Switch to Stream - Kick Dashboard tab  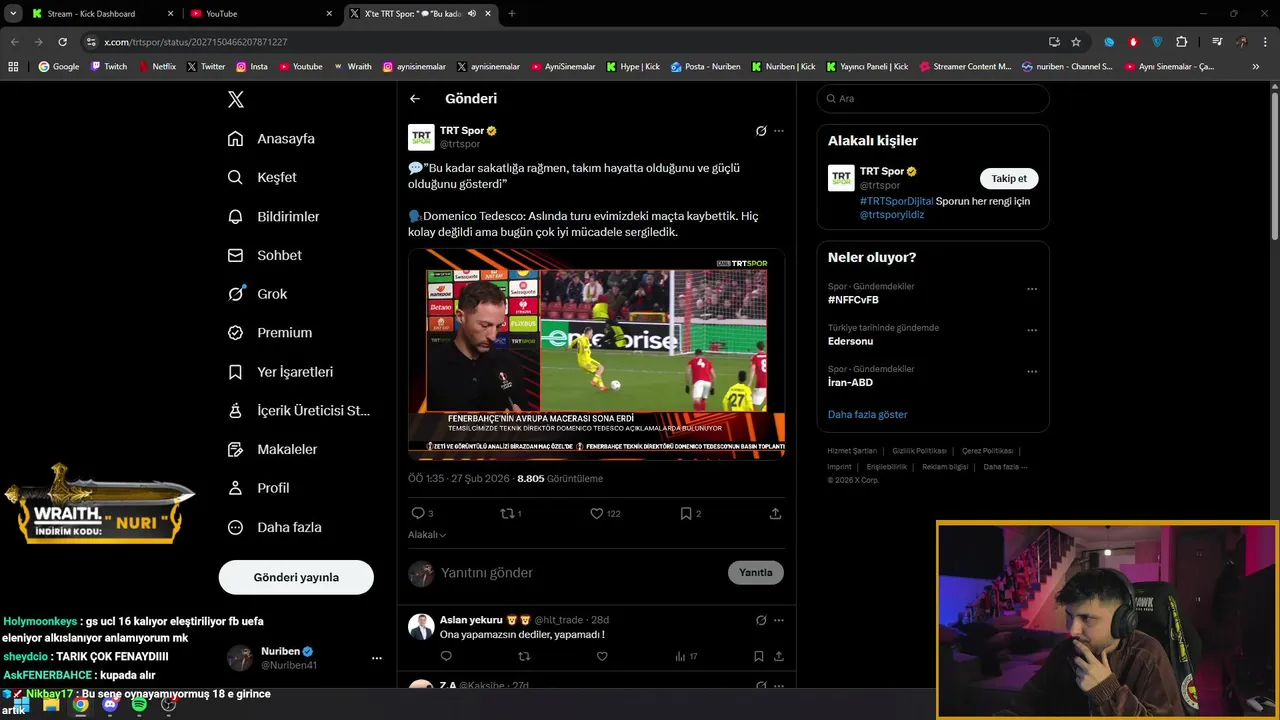[103, 14]
